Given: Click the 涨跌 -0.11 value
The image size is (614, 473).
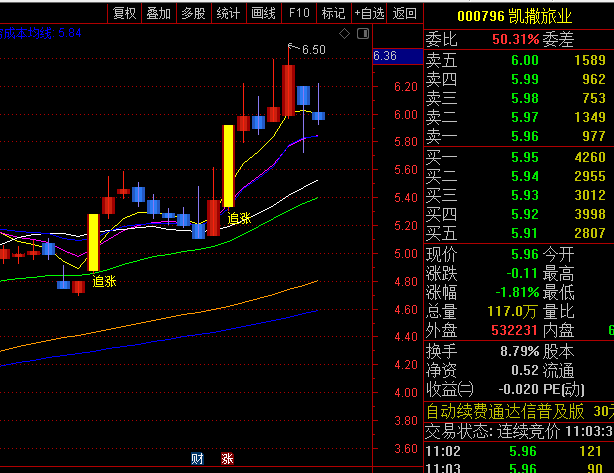Looking at the screenshot, I should pos(522,273).
